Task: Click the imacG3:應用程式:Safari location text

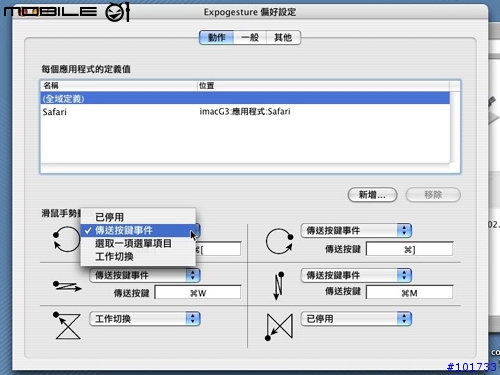Action: point(245,111)
